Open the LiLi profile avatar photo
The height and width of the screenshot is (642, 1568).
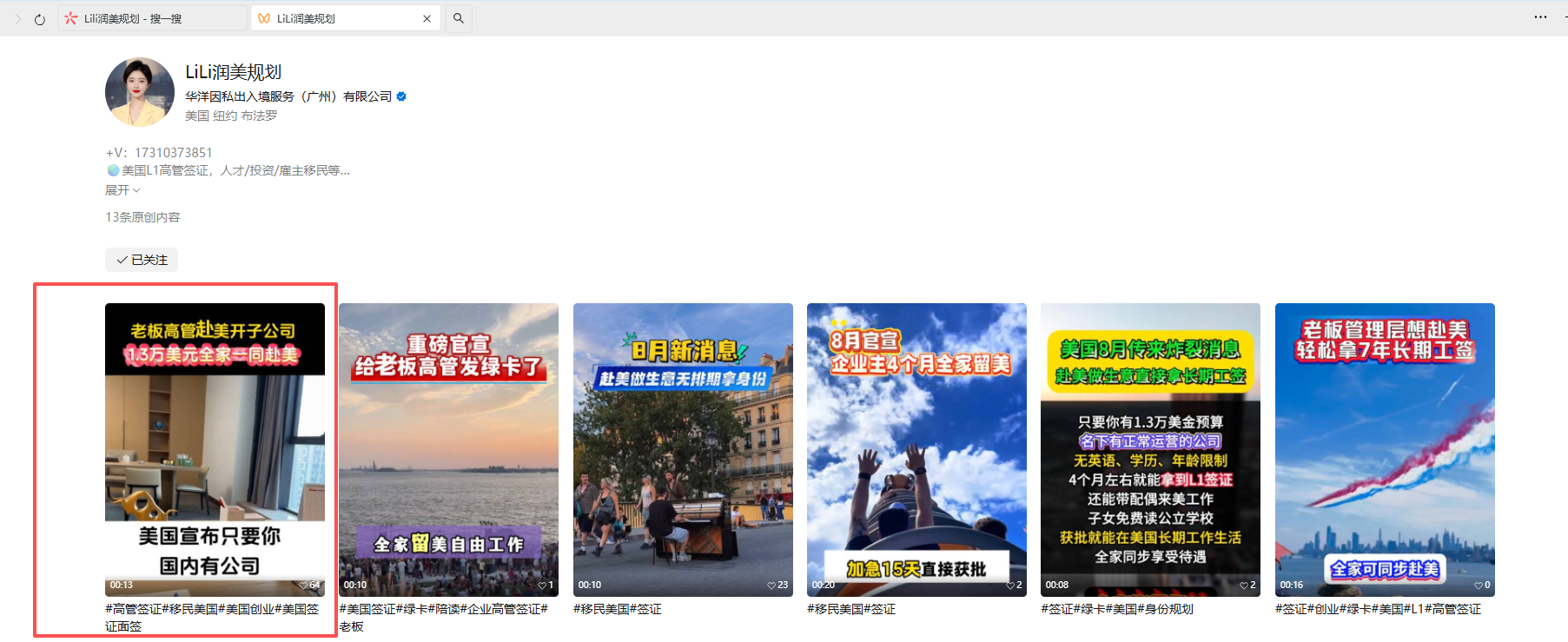pyautogui.click(x=140, y=92)
